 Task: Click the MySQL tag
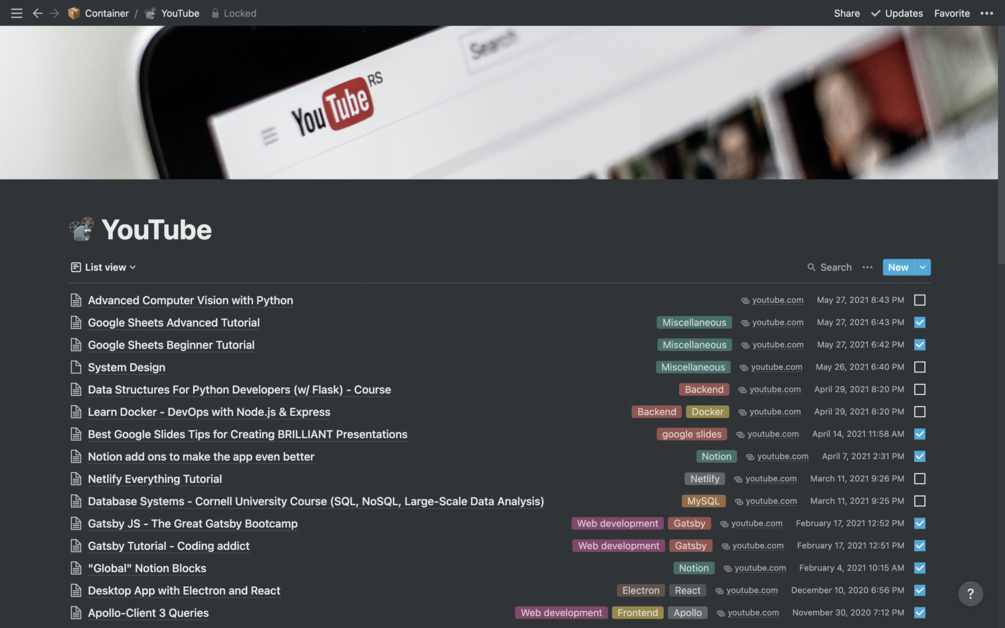coord(703,501)
